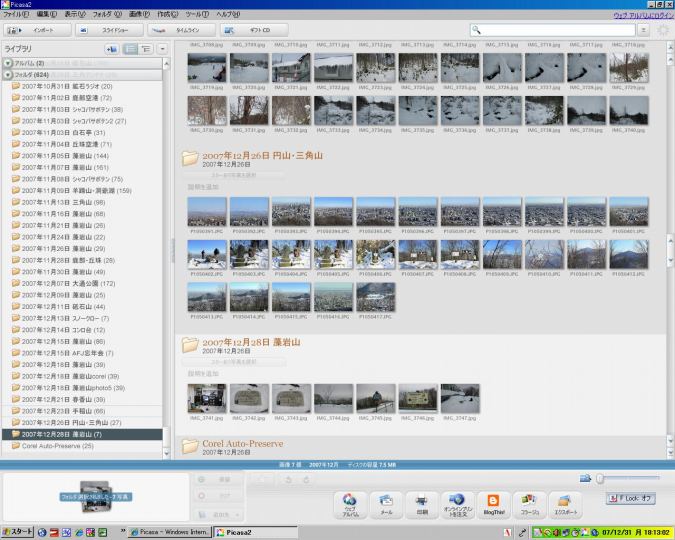
Task: Collapse the アルバム (2) section
Action: pyautogui.click(x=7, y=63)
